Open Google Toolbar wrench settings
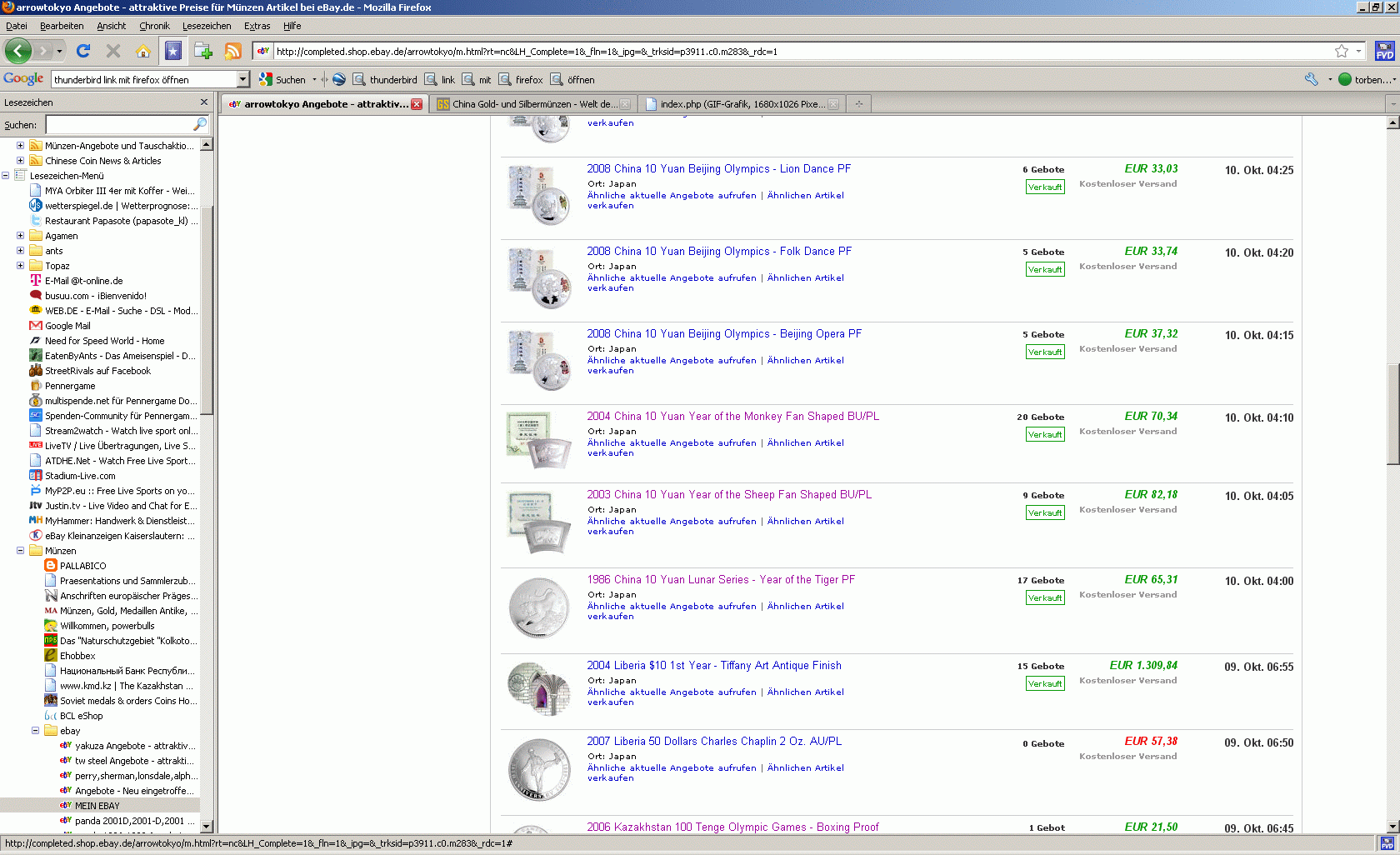Viewport: 1400px width, 855px height. coord(1311,80)
